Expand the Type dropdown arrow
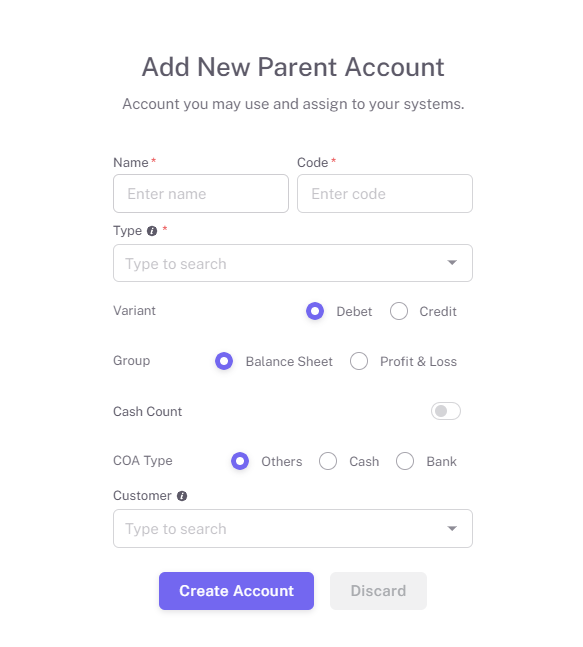The height and width of the screenshot is (647, 583). (452, 263)
